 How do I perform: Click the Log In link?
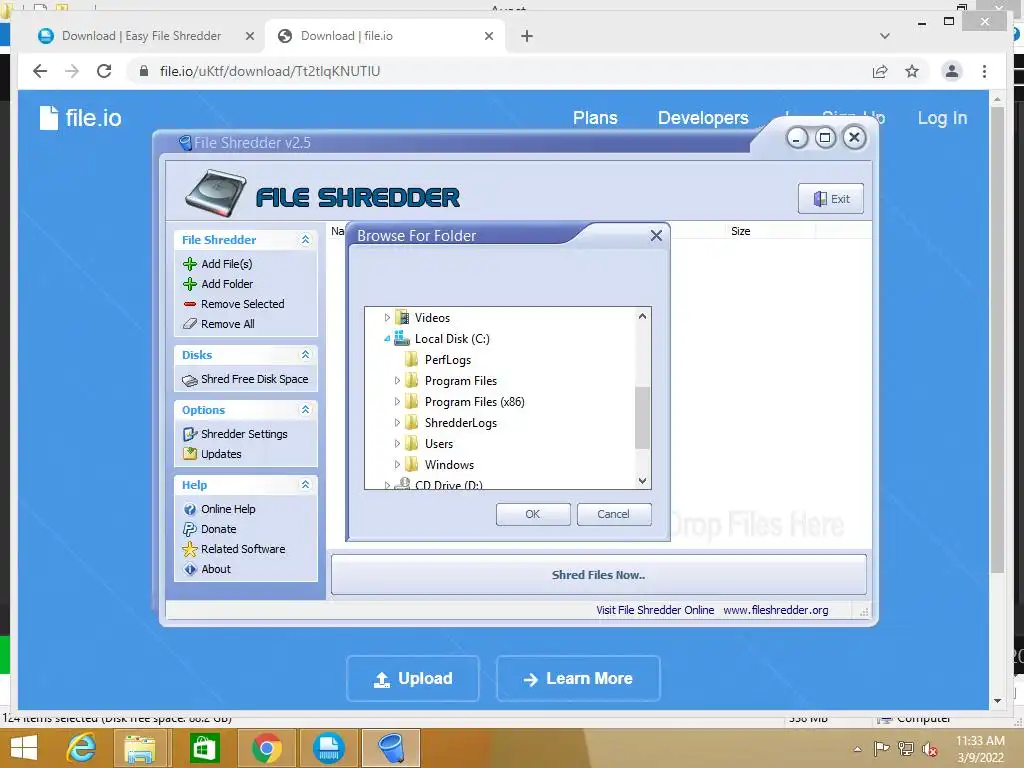pyautogui.click(x=942, y=118)
